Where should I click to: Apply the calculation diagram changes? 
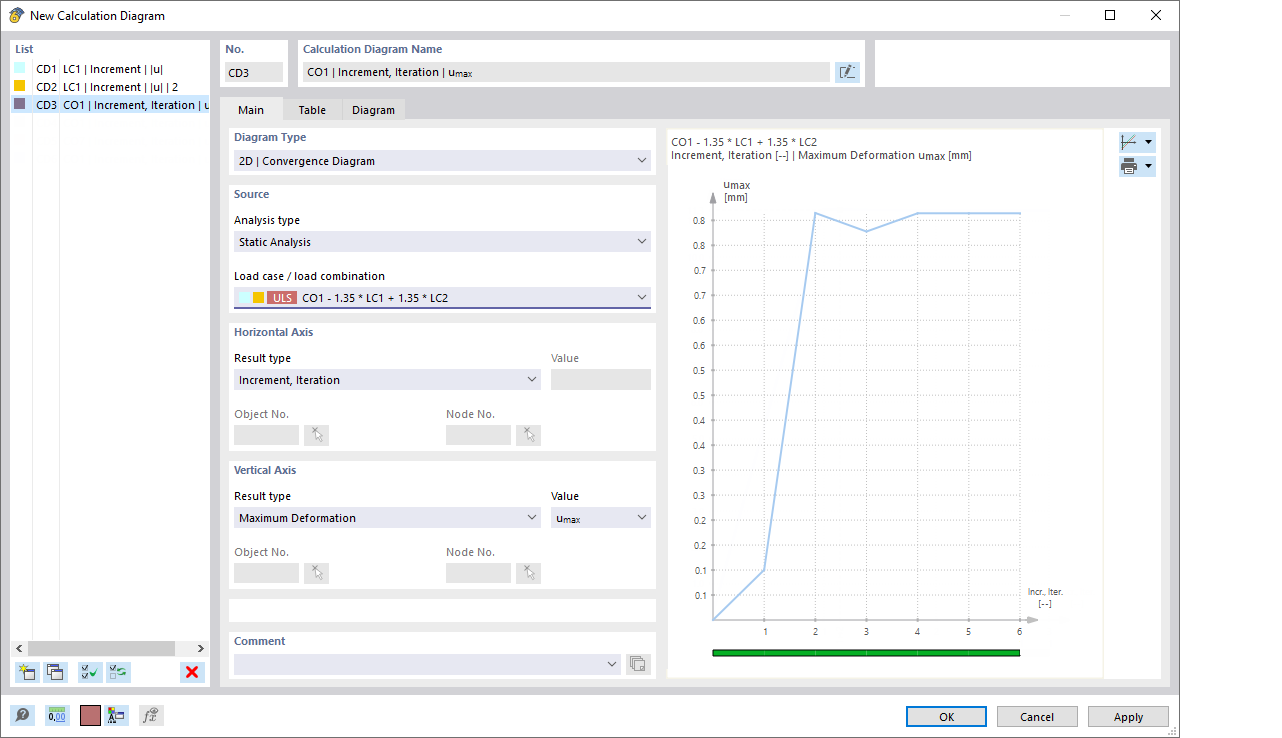pyautogui.click(x=1128, y=716)
